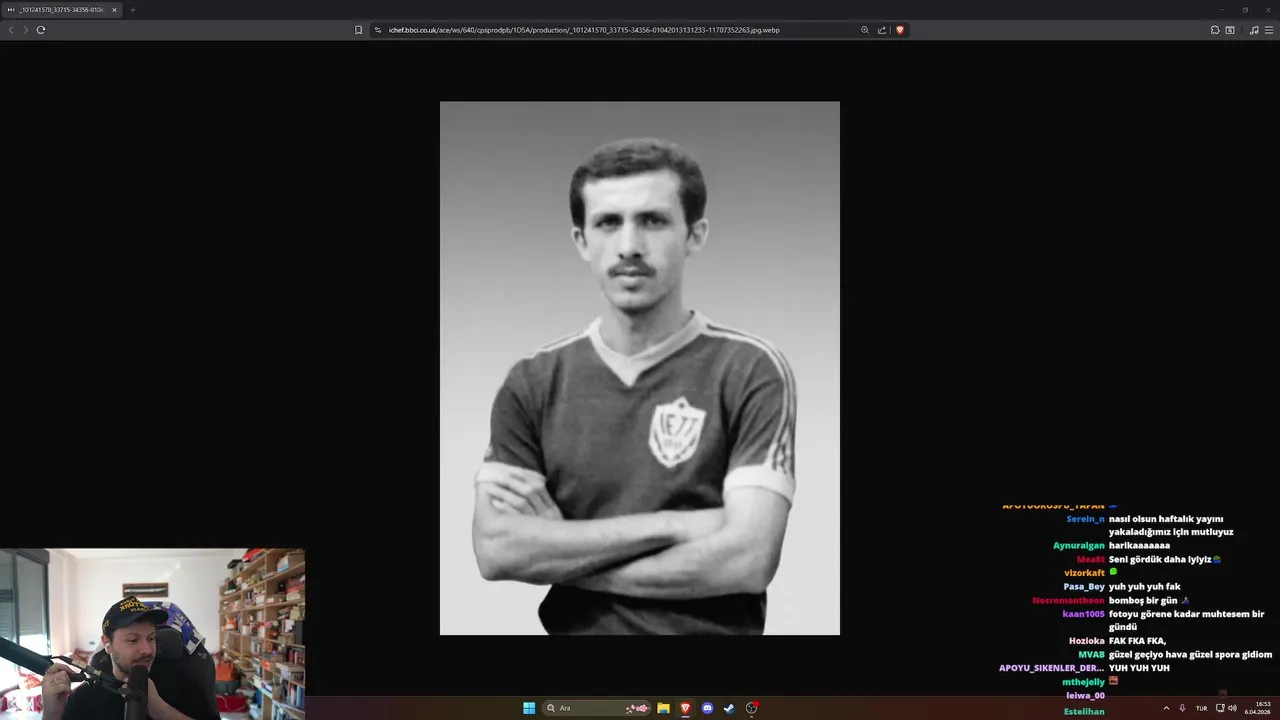Screen dimensions: 1280x720
Task: Select the _101241570_33715 tab
Action: [x=62, y=10]
